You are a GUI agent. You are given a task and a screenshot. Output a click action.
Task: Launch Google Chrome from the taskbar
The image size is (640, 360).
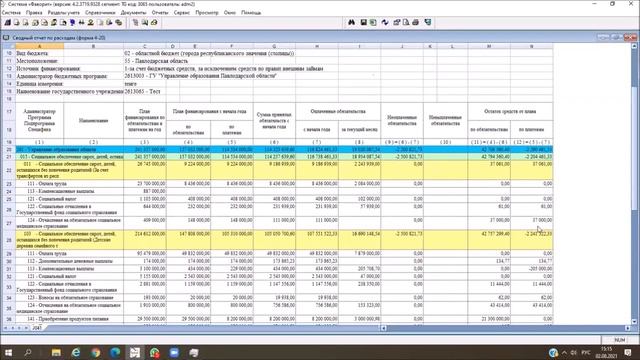coord(96,352)
